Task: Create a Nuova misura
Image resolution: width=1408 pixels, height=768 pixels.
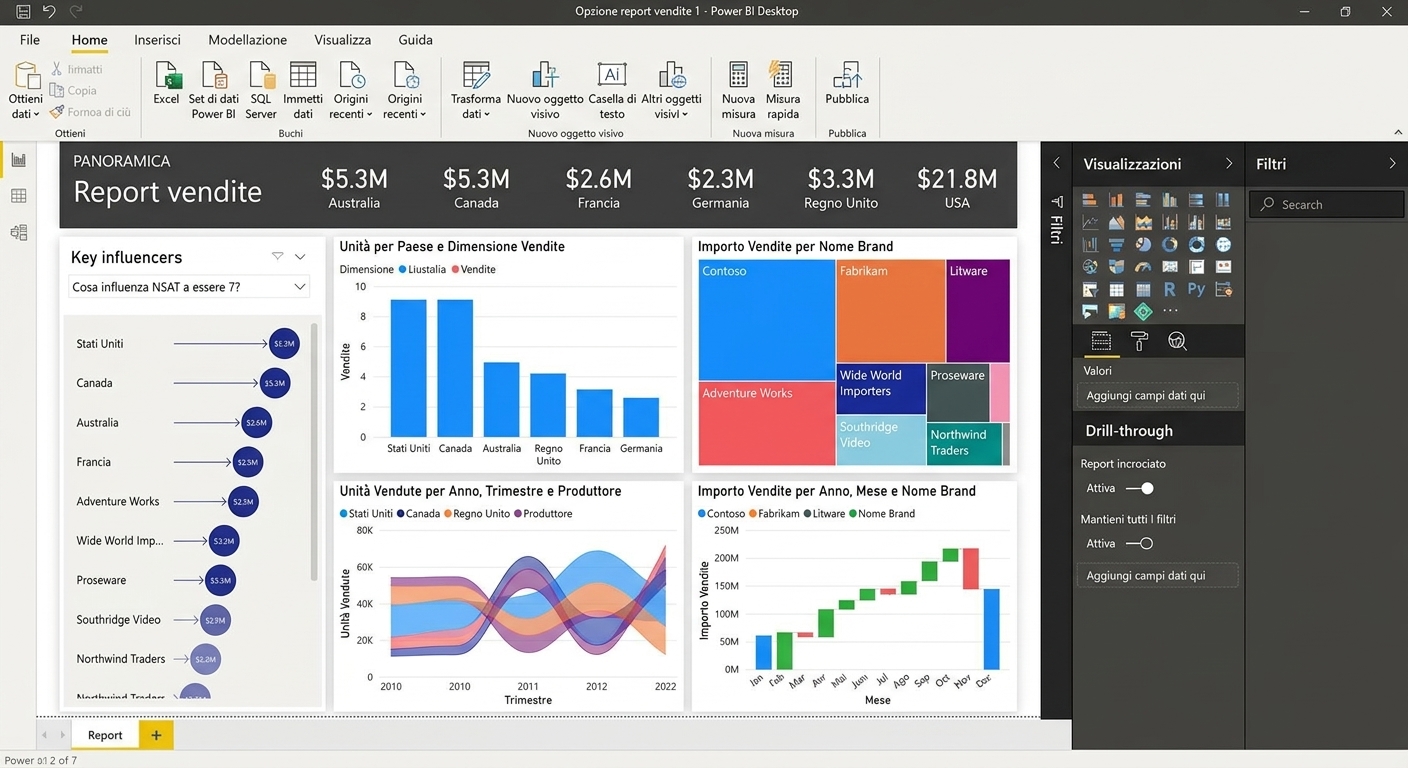Action: [738, 90]
